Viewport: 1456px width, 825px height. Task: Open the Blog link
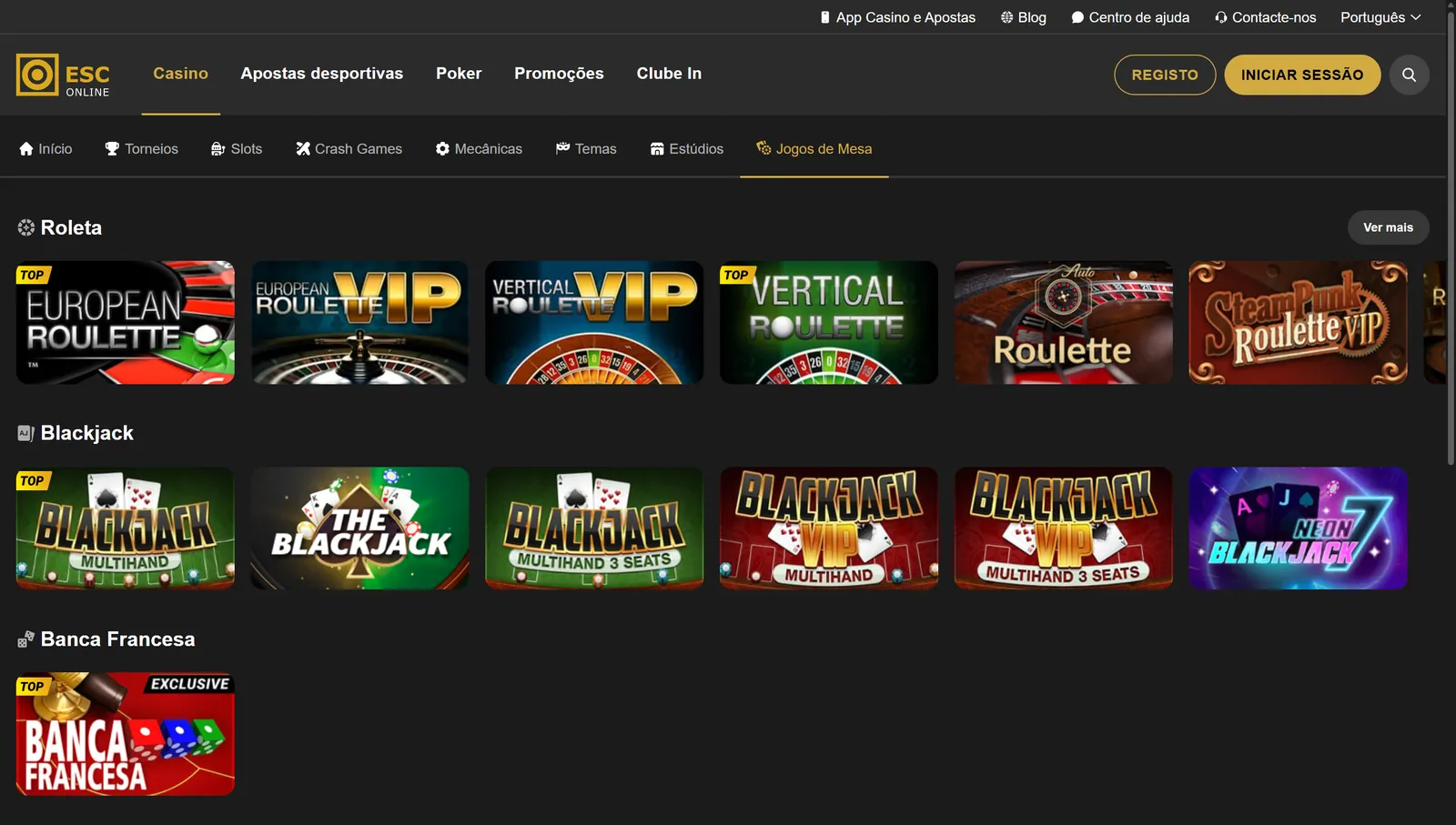[x=1024, y=17]
